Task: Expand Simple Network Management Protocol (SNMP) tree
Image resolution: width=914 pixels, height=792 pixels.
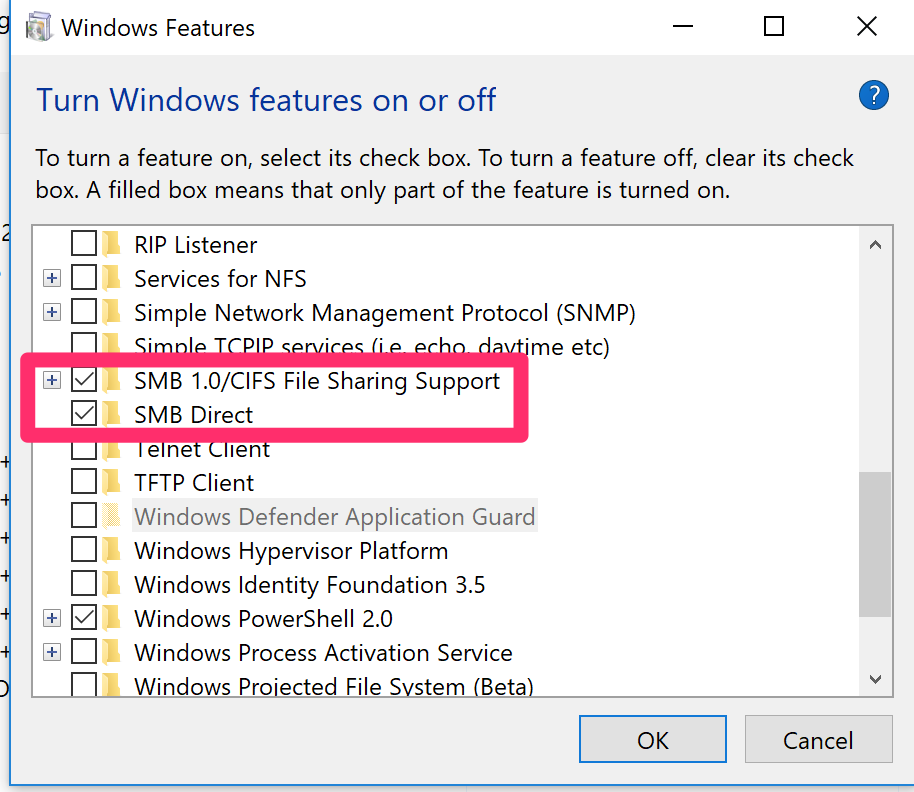Action: (52, 313)
